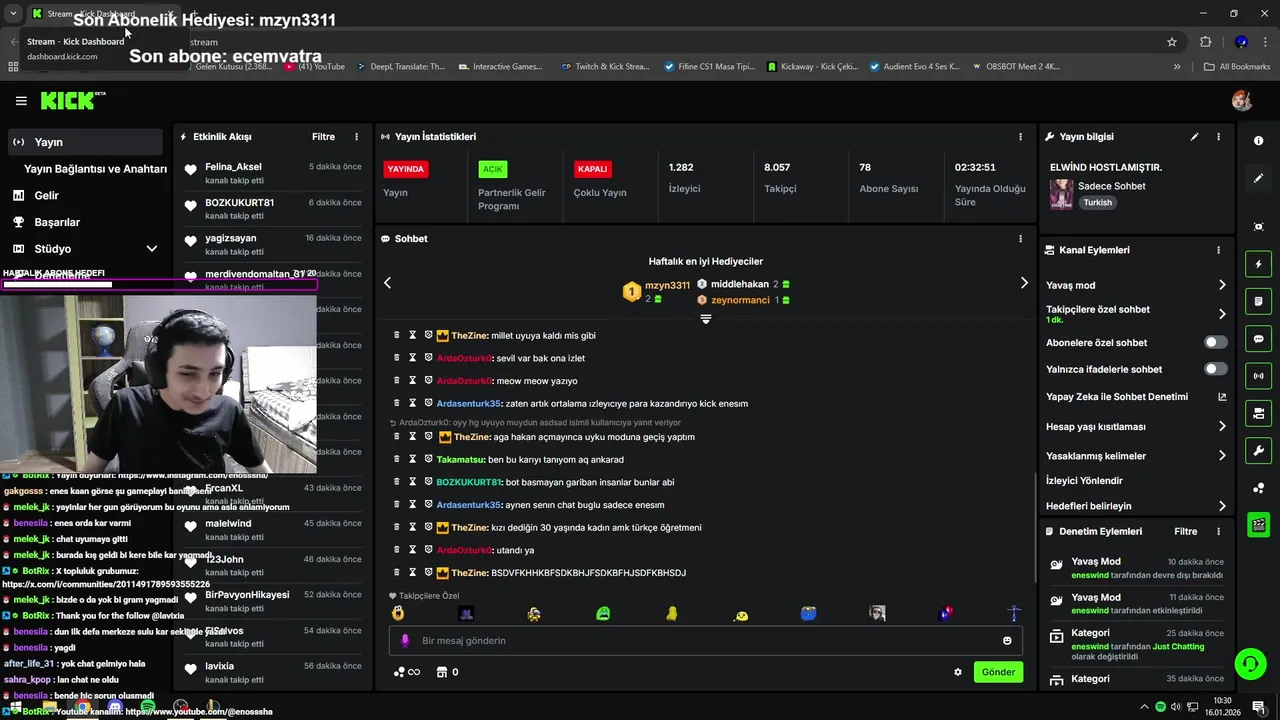Open the YouTube bookmark
This screenshot has width=1280, height=720.
click(314, 66)
